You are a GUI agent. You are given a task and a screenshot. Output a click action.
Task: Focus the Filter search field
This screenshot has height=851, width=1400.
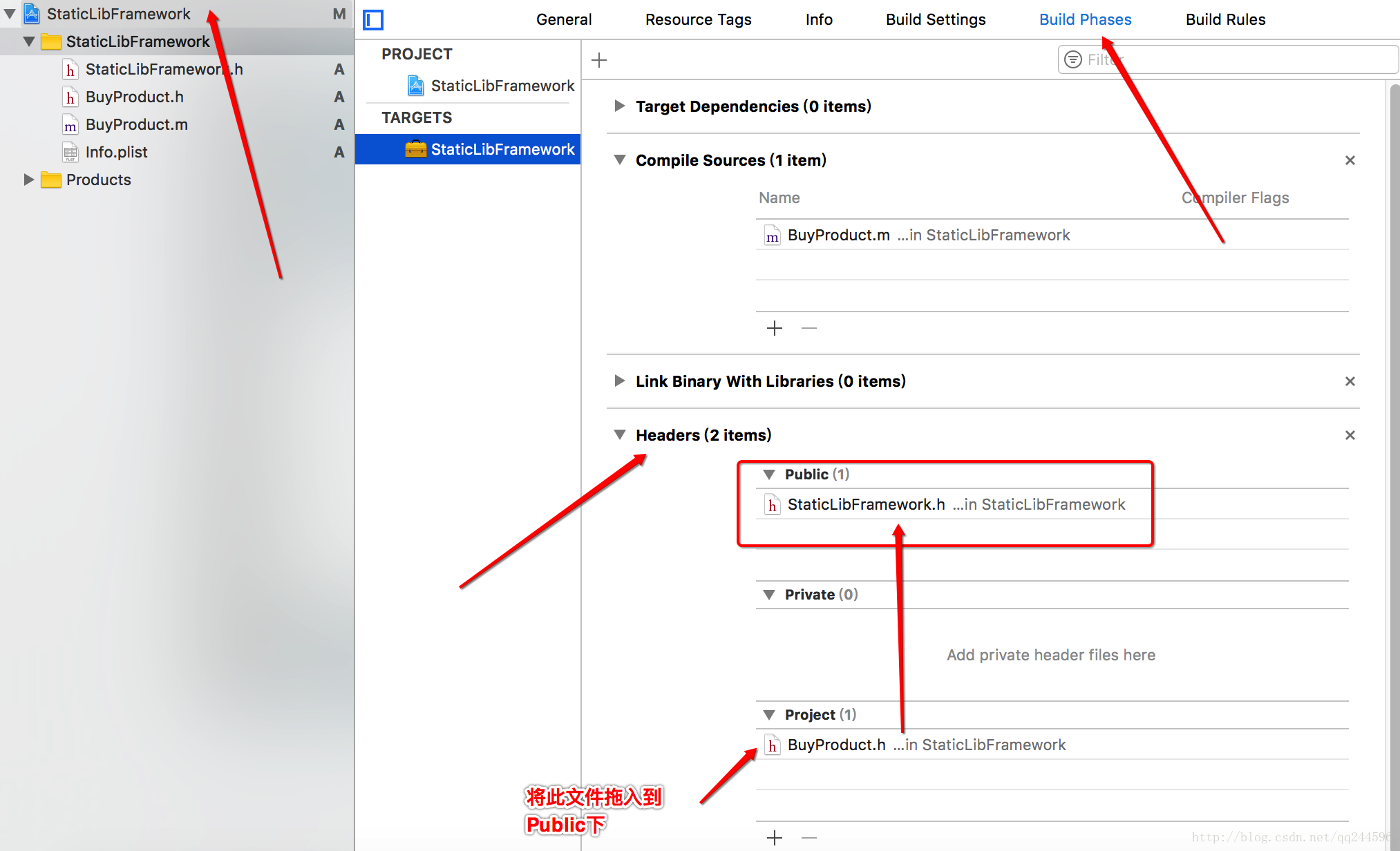click(1228, 59)
